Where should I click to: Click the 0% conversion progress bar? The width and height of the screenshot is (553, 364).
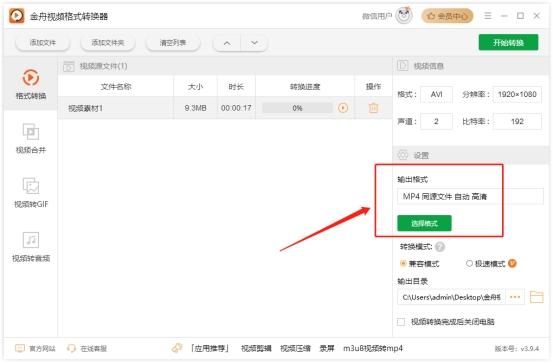[297, 108]
